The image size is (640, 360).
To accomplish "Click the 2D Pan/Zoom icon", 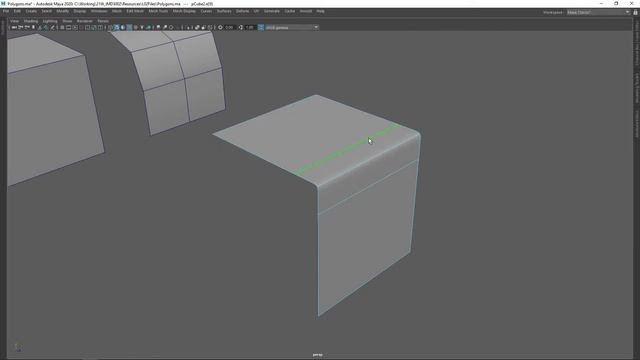I will click(46, 27).
